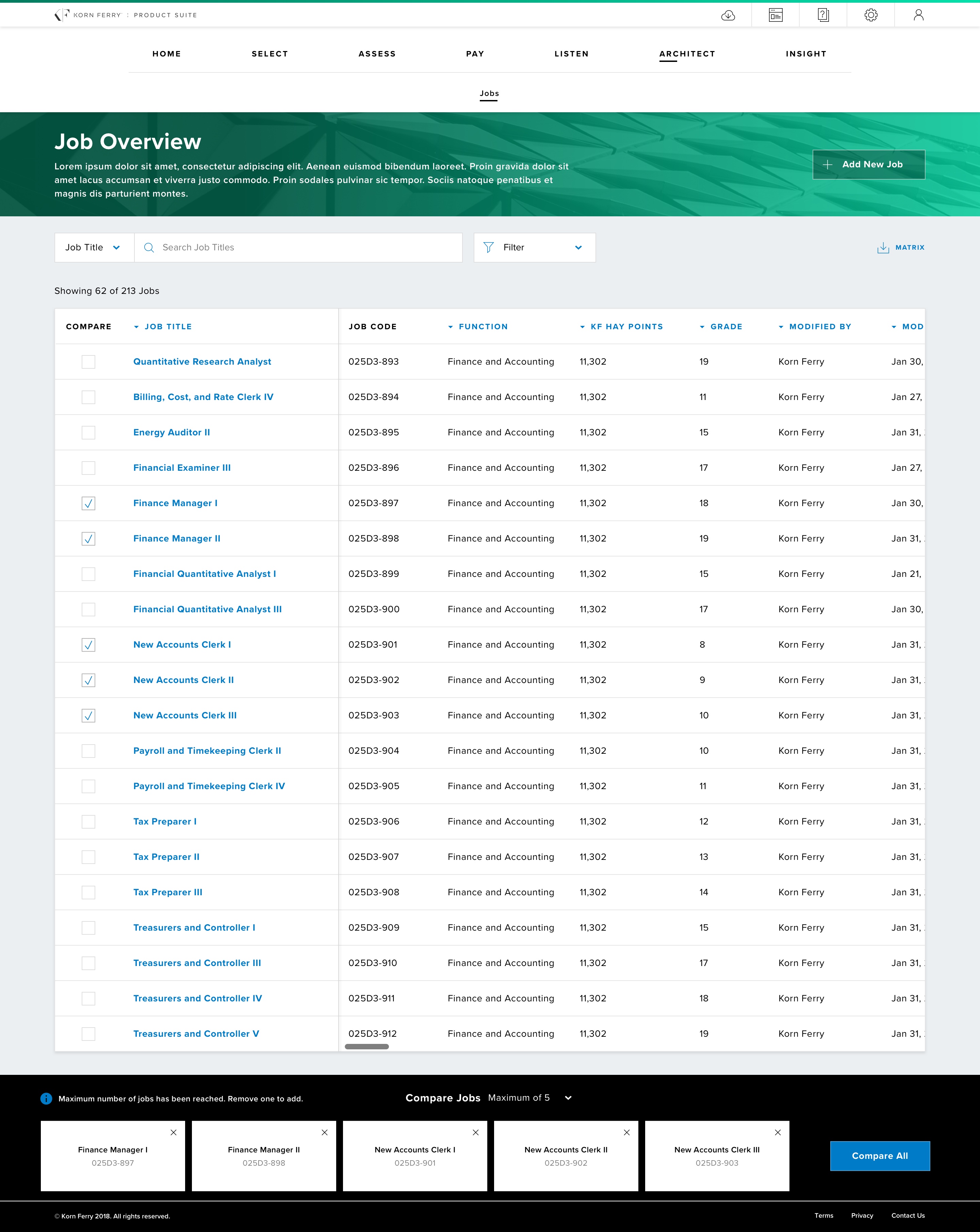The width and height of the screenshot is (980, 1232).
Task: Open the Insight tab
Action: point(806,54)
